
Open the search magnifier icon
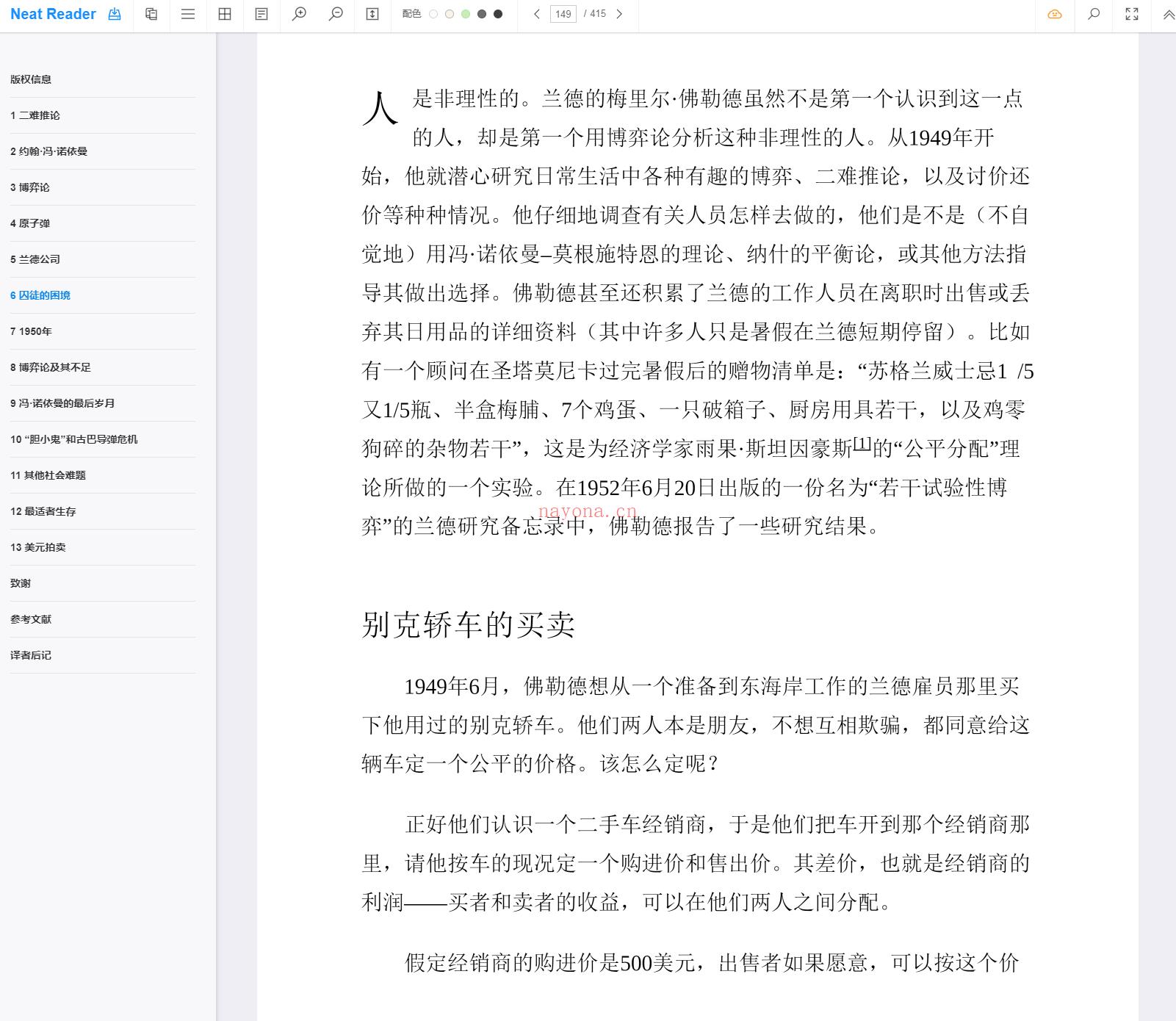(x=1094, y=14)
